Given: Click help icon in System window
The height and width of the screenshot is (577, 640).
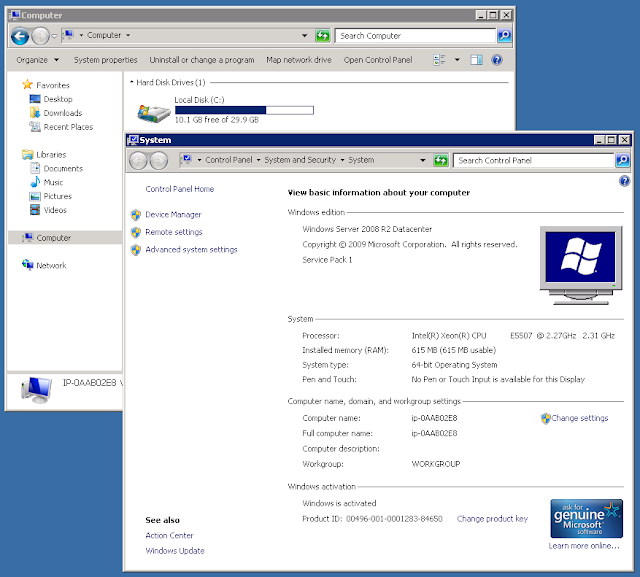Looking at the screenshot, I should [624, 181].
